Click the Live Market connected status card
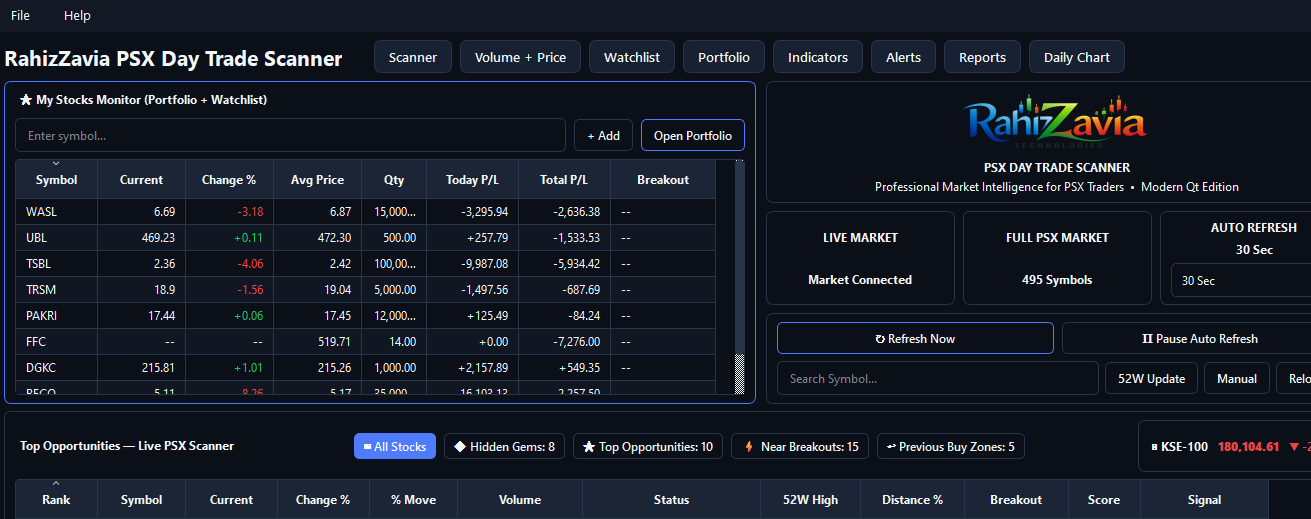 (860, 258)
